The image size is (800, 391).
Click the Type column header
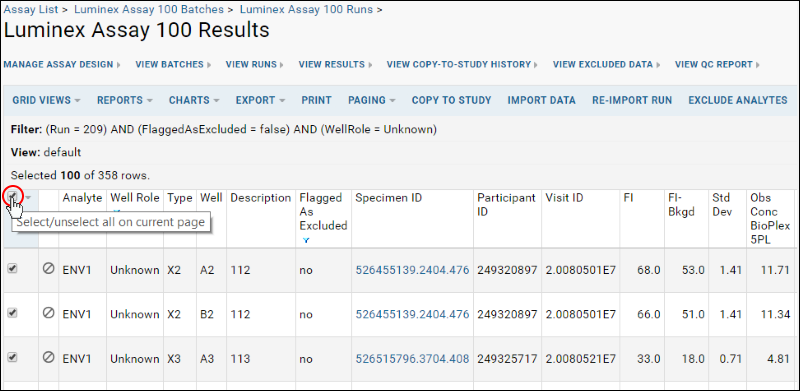(x=180, y=198)
